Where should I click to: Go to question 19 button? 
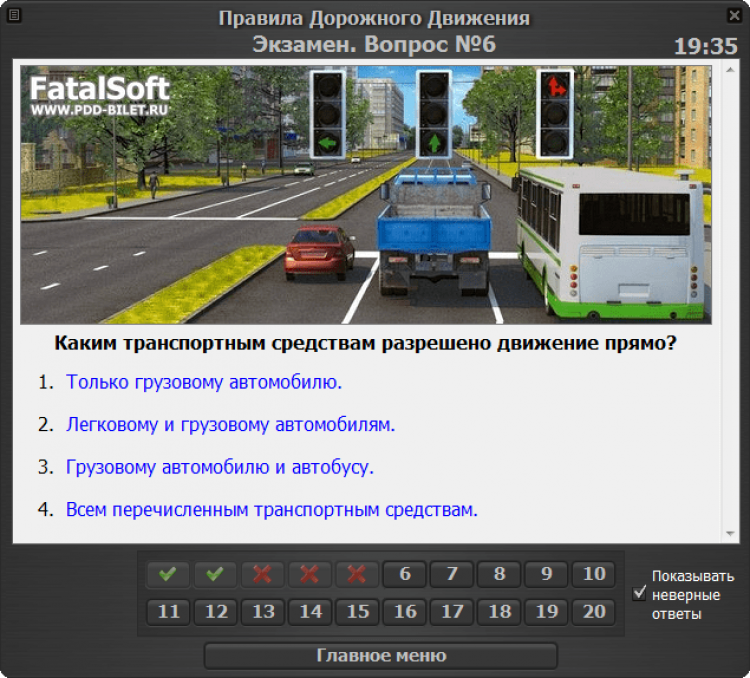click(546, 612)
